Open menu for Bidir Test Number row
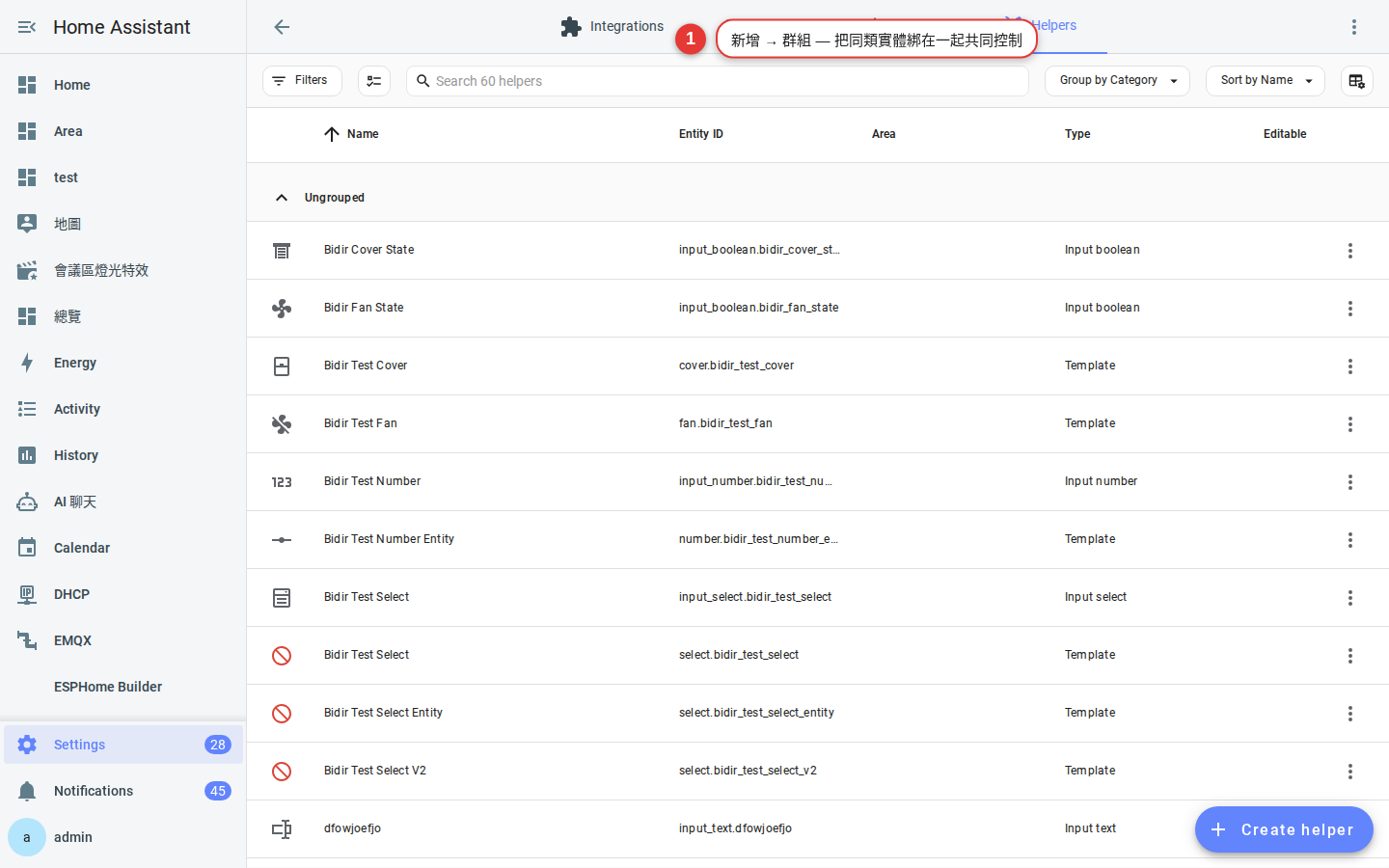 point(1350,482)
